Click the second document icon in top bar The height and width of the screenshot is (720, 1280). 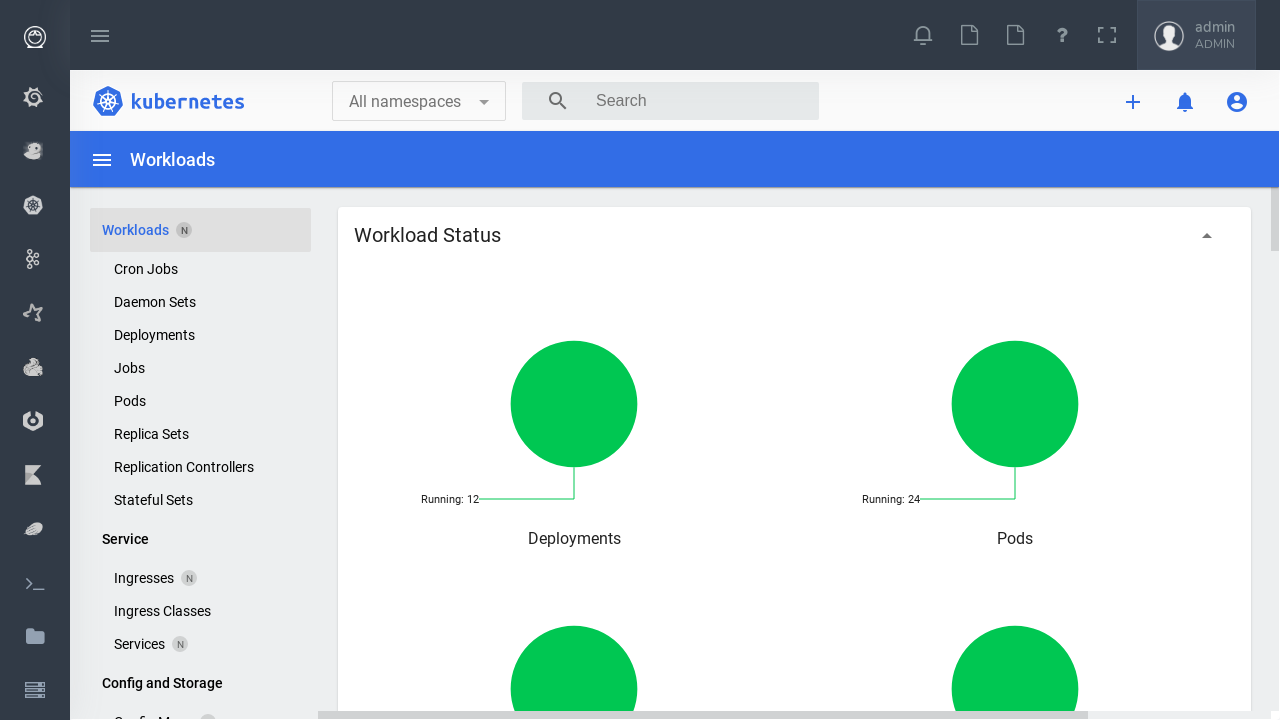[1015, 35]
